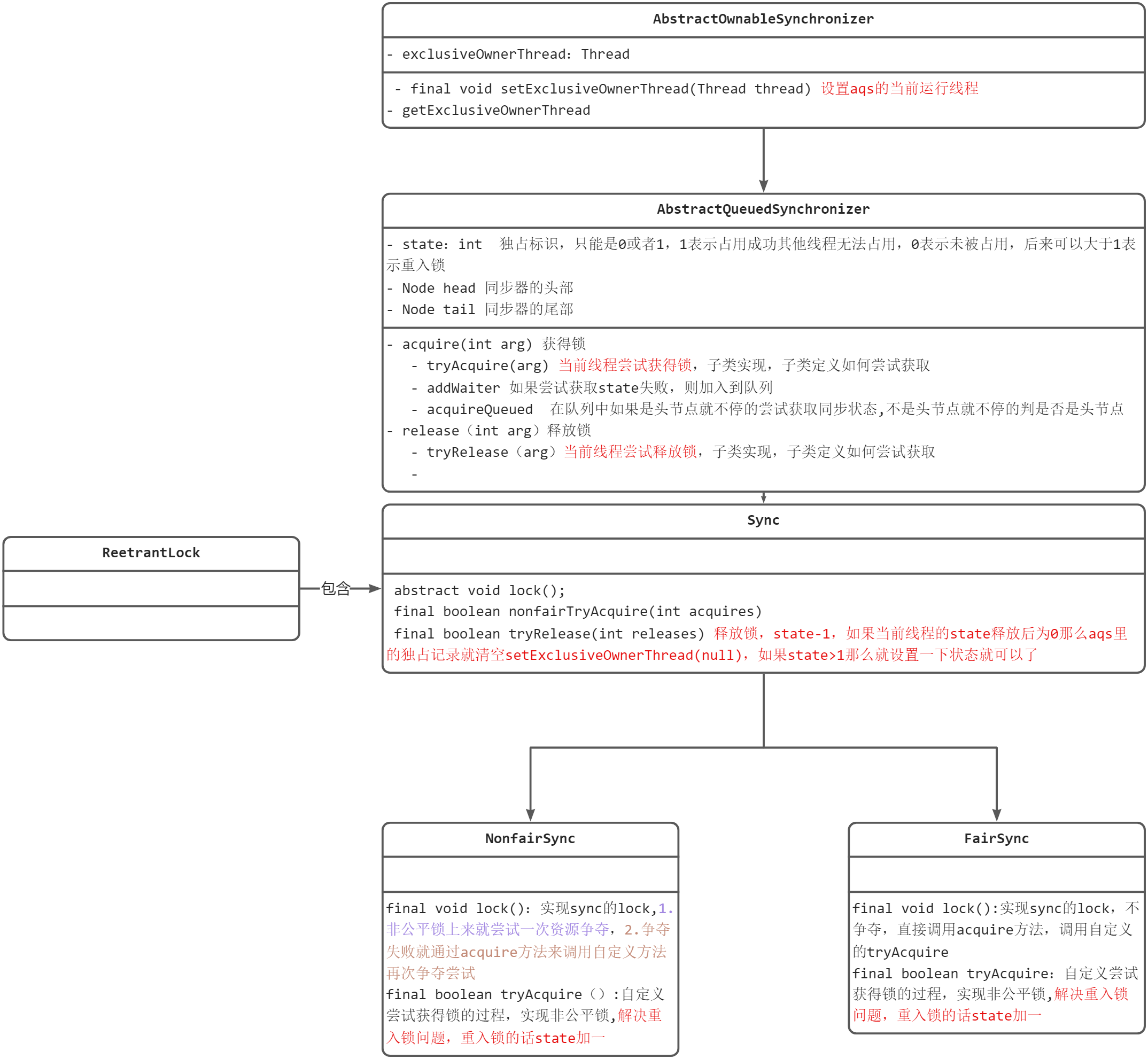
Task: Select the NonfairSync class title
Action: (x=530, y=839)
